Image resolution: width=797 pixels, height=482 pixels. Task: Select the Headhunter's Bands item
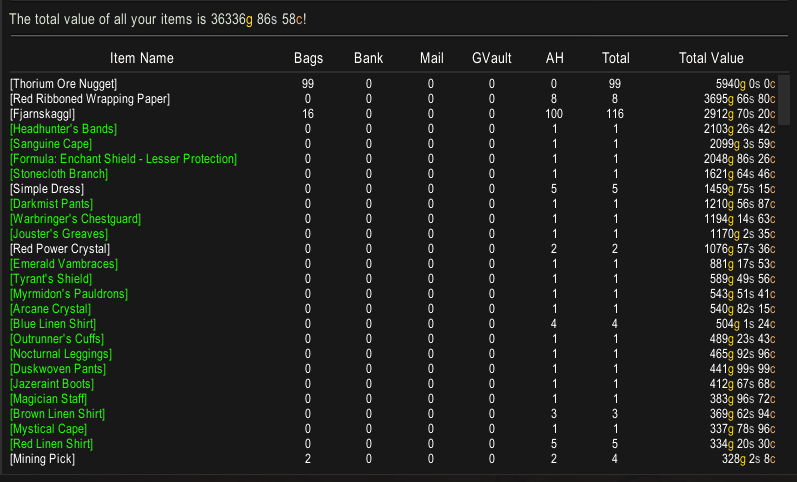[63, 129]
